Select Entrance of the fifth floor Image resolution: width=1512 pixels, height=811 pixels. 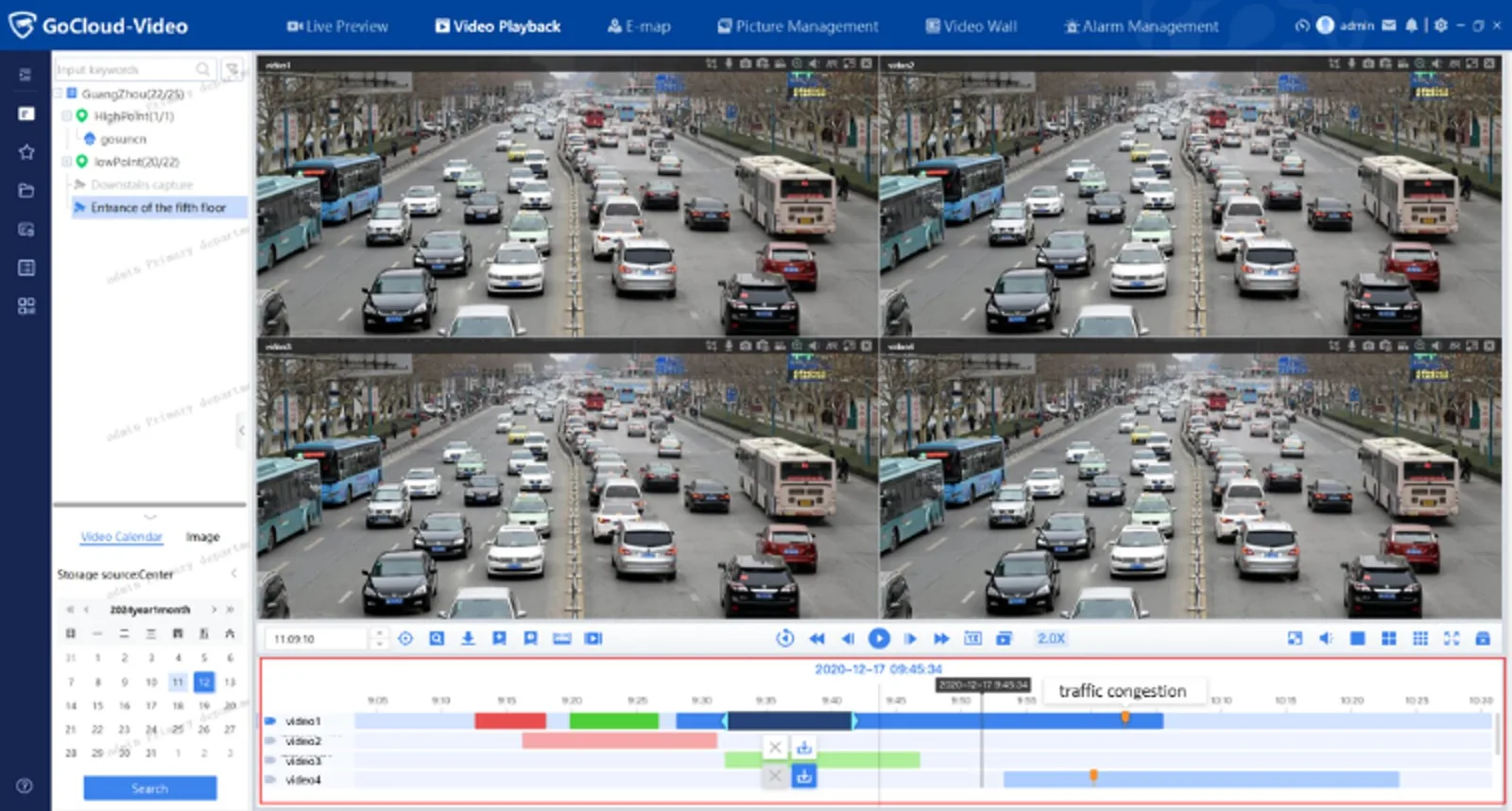158,207
